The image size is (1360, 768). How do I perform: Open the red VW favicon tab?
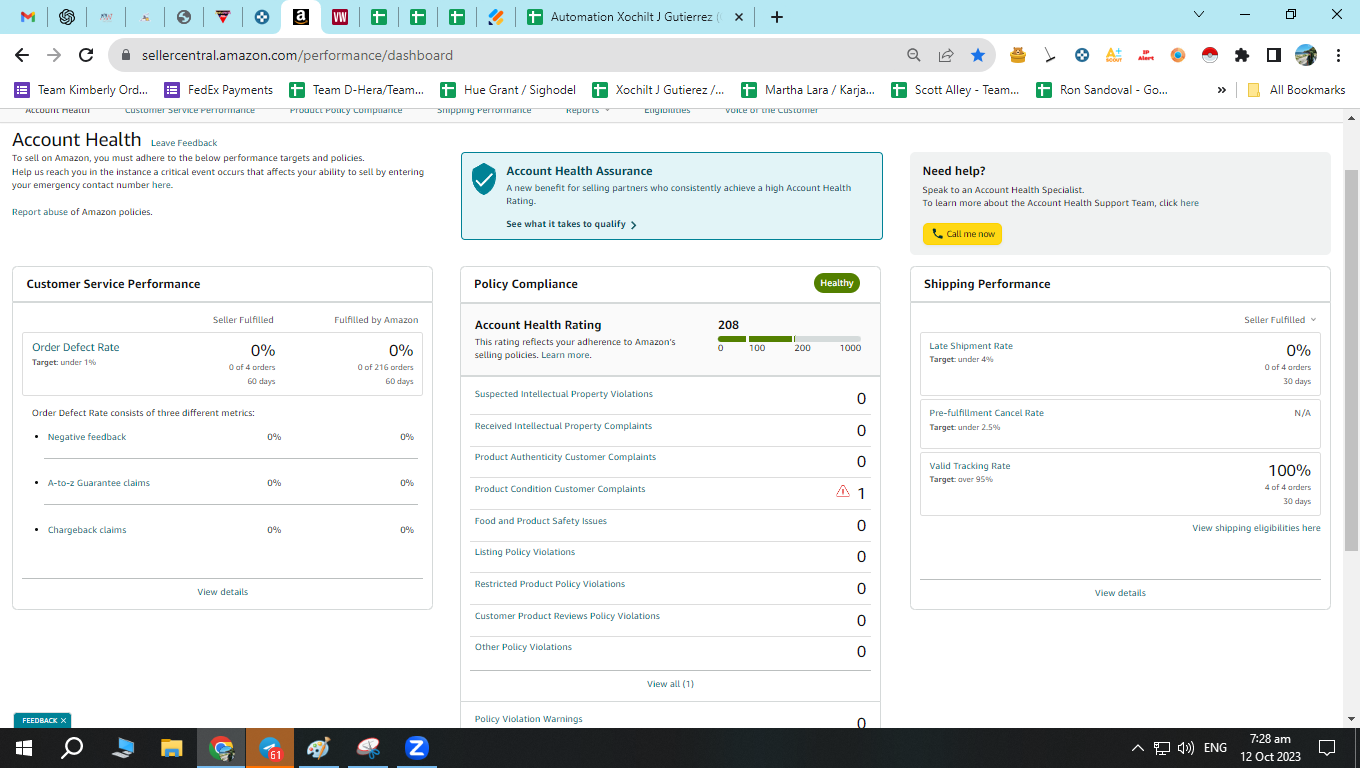339,17
